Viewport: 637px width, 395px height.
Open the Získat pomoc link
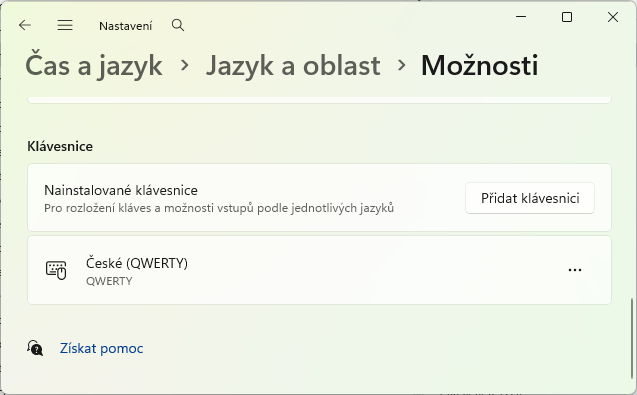[x=102, y=349]
